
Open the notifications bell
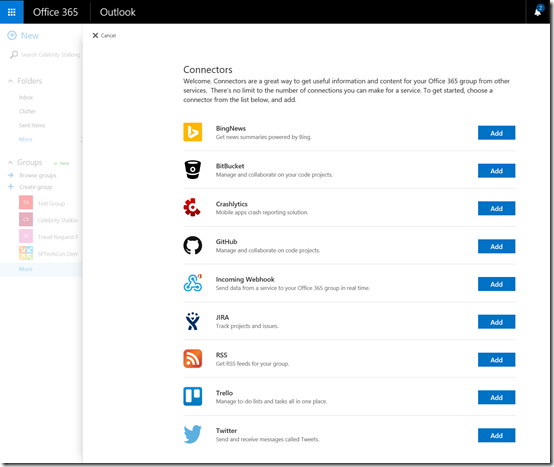(x=538, y=11)
